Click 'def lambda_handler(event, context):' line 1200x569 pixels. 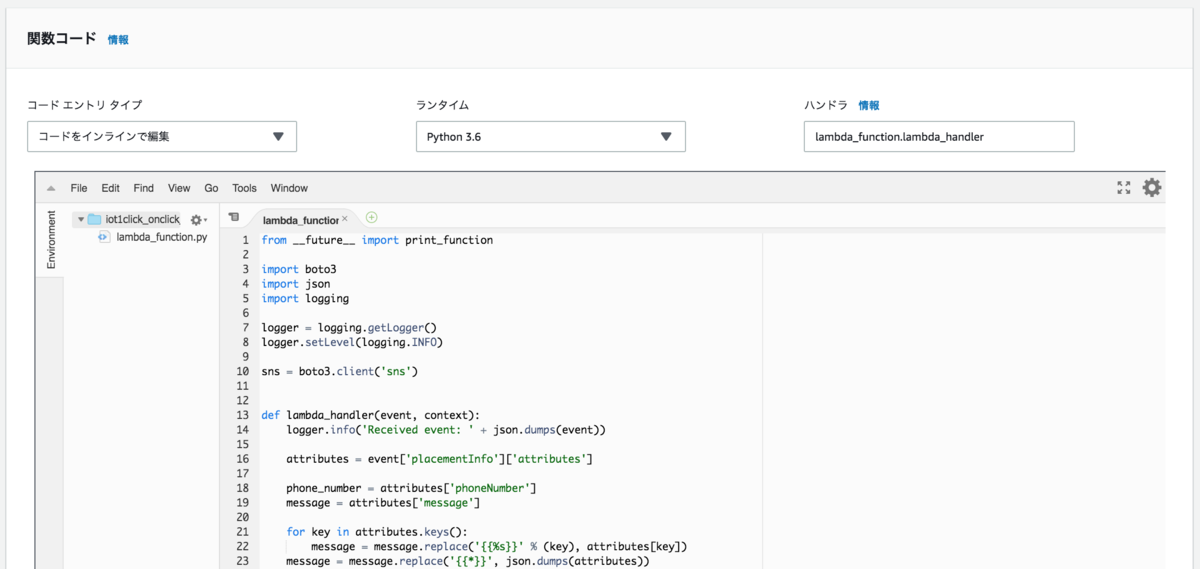click(370, 415)
